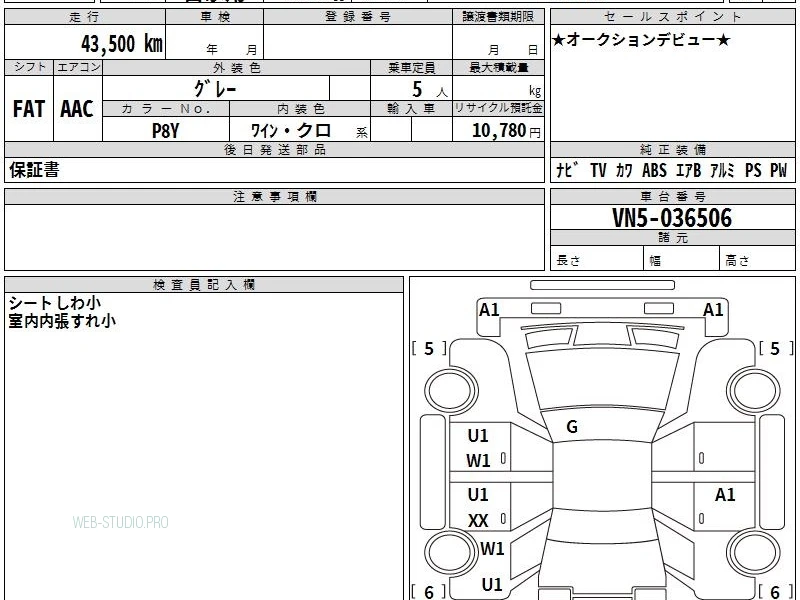Click the 純正装備 section header
This screenshot has height=600, width=800.
click(x=672, y=149)
